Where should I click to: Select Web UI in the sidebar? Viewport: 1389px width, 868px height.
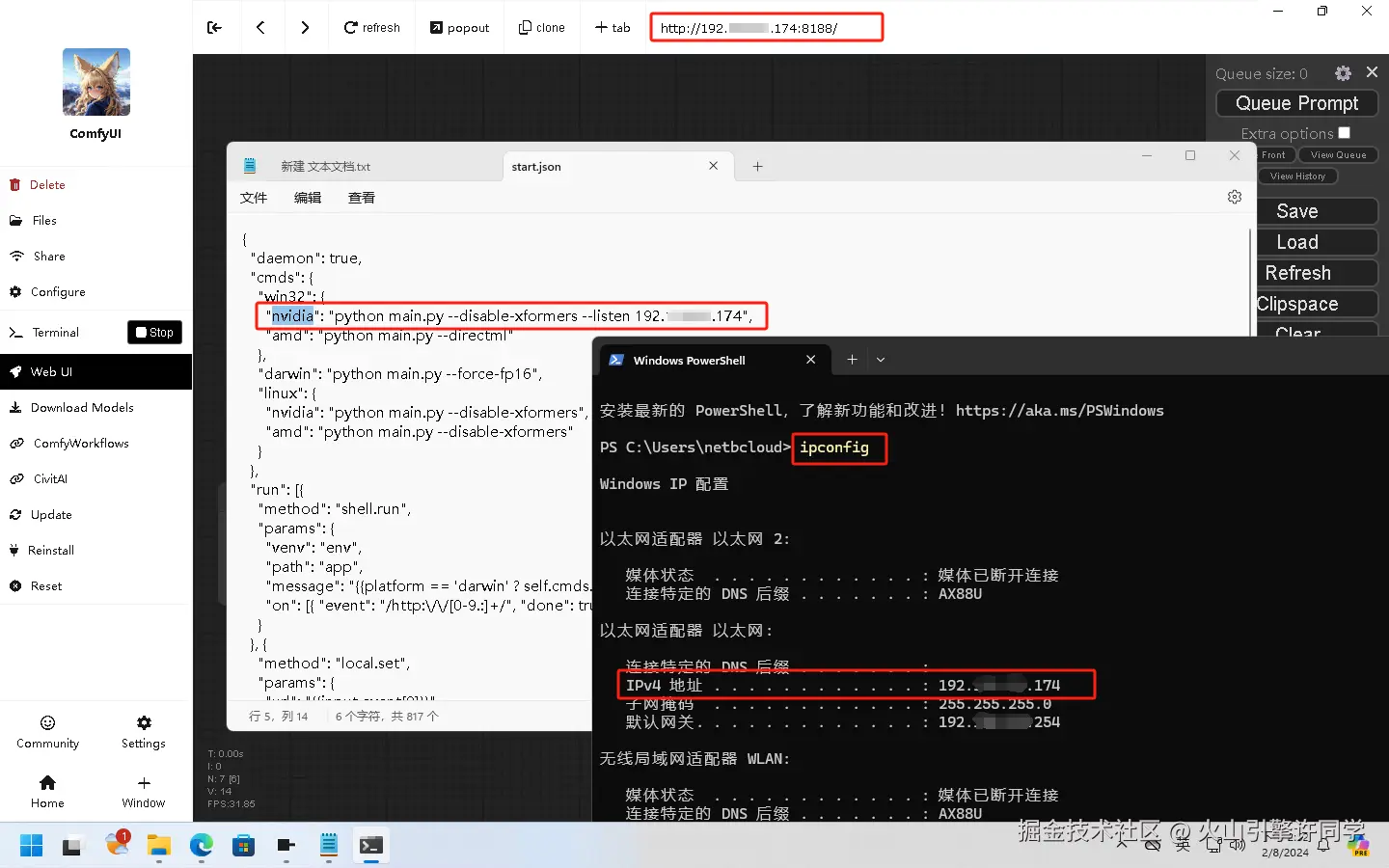95,371
